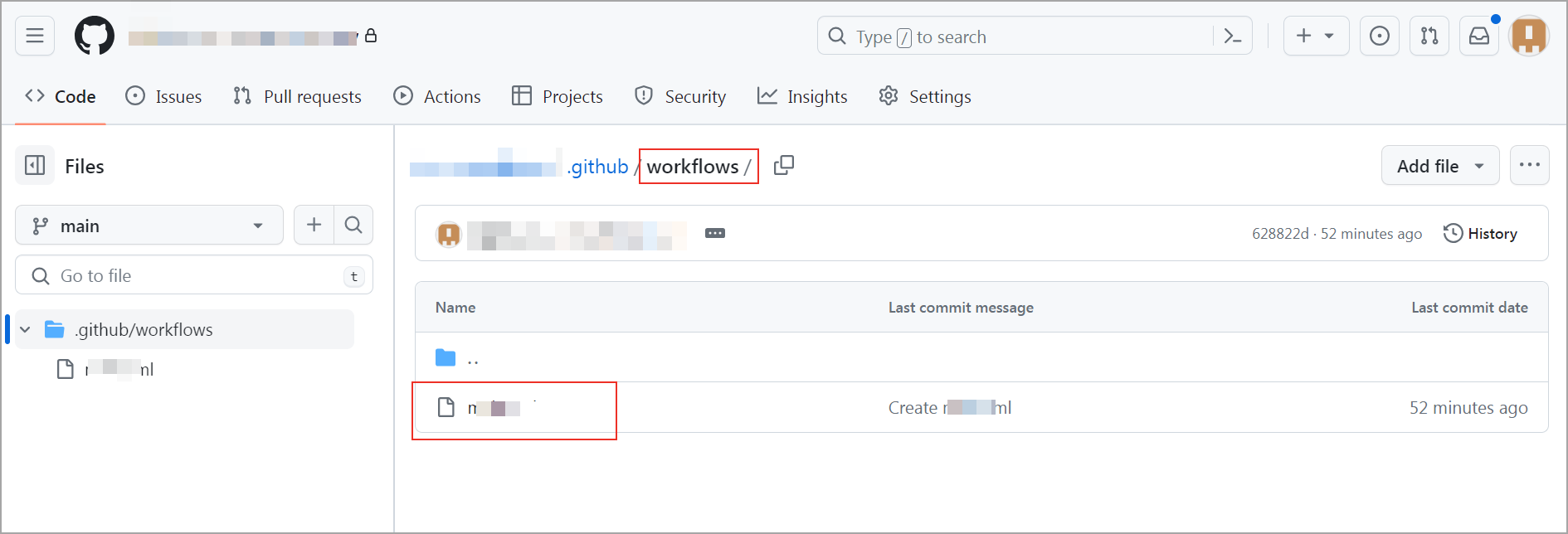
Task: Open the Pull requests shortcut icon in header
Action: [x=1429, y=36]
